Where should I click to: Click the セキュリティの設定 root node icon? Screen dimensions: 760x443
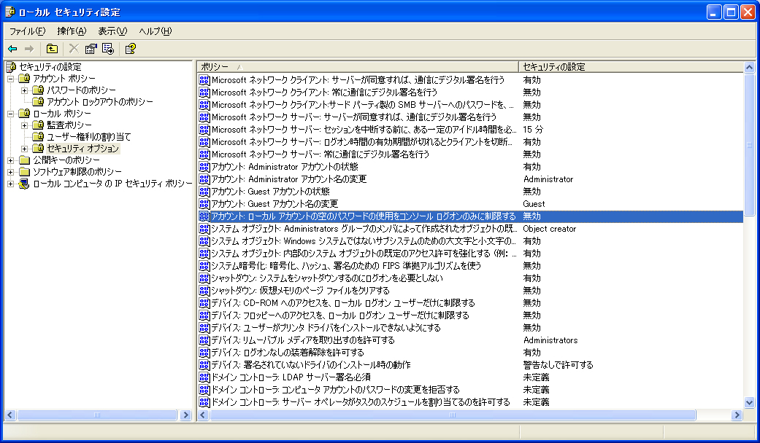click(11, 67)
